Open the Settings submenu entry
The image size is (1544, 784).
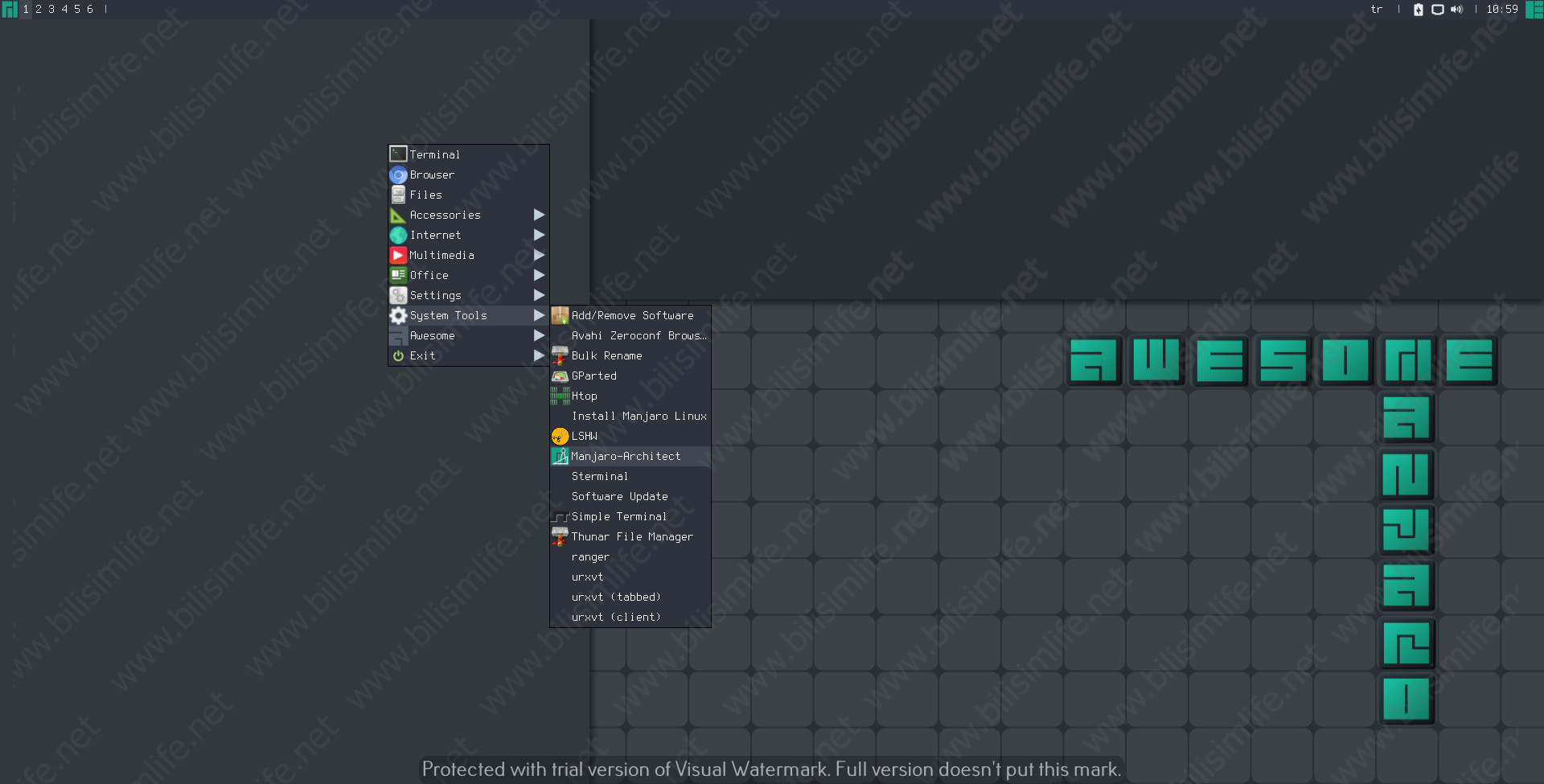469,295
